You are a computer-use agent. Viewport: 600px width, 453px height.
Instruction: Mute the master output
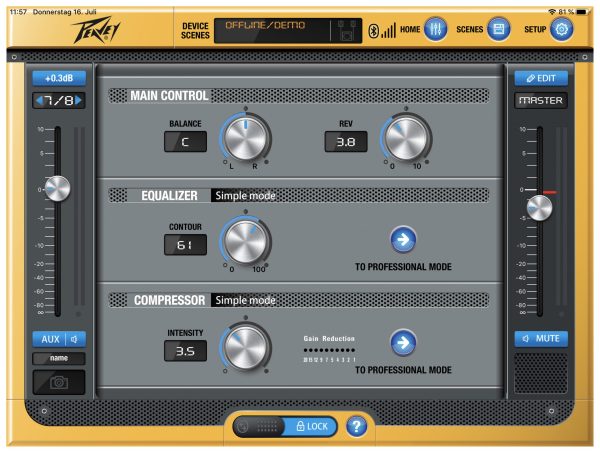(x=541, y=339)
